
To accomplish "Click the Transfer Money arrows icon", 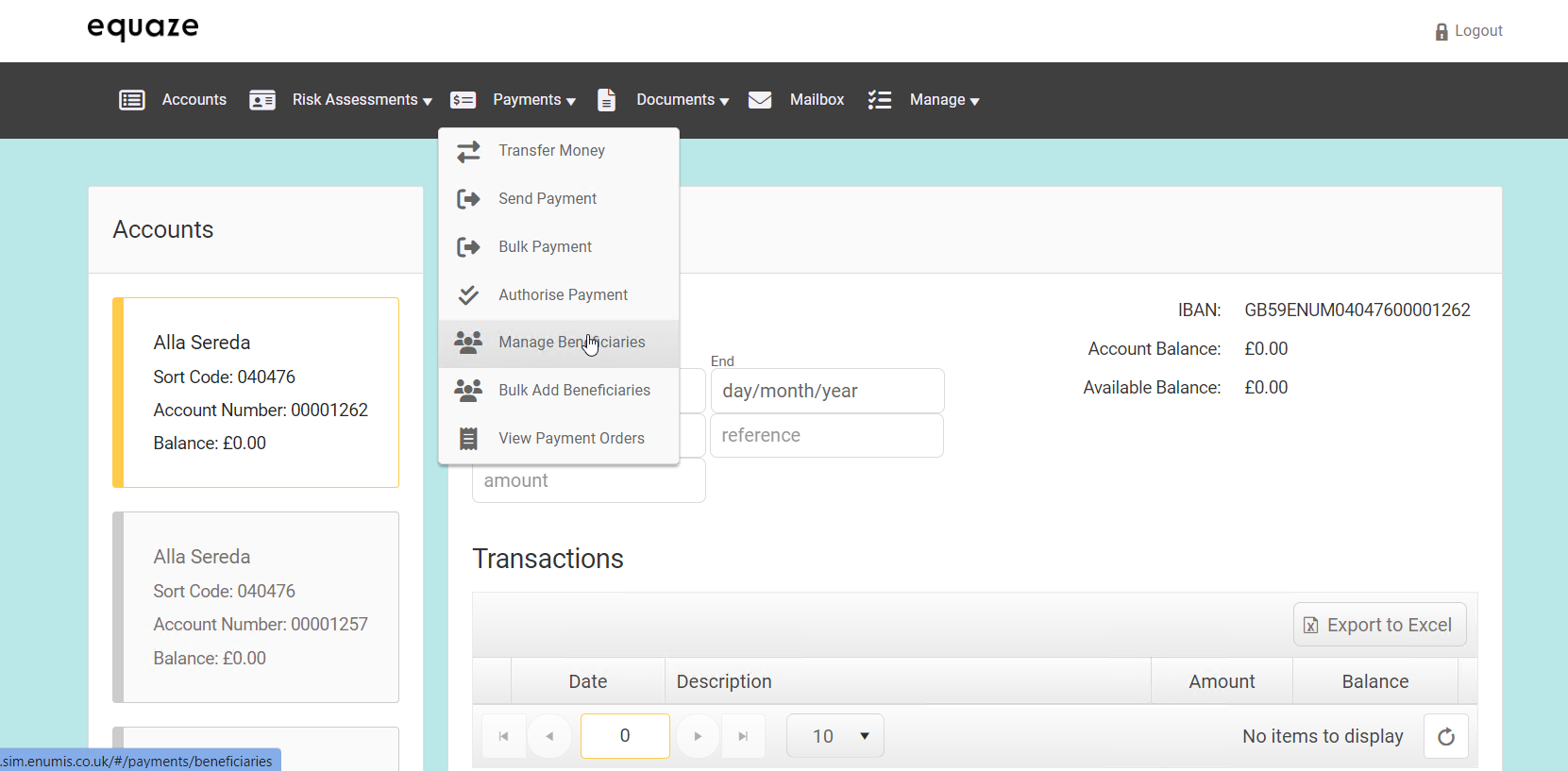I will [468, 151].
